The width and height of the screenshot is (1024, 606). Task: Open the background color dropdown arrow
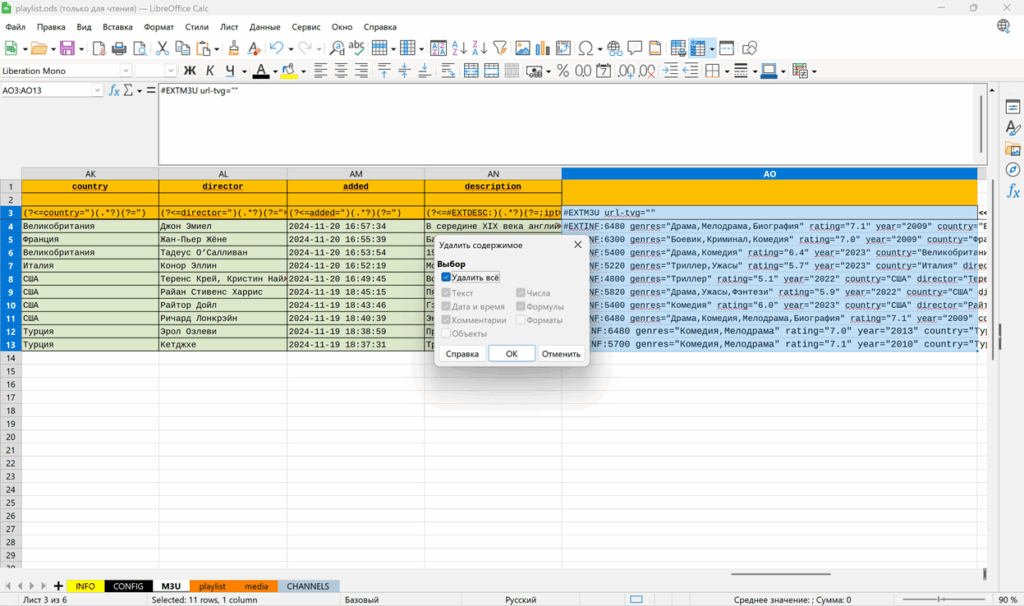tap(302, 71)
